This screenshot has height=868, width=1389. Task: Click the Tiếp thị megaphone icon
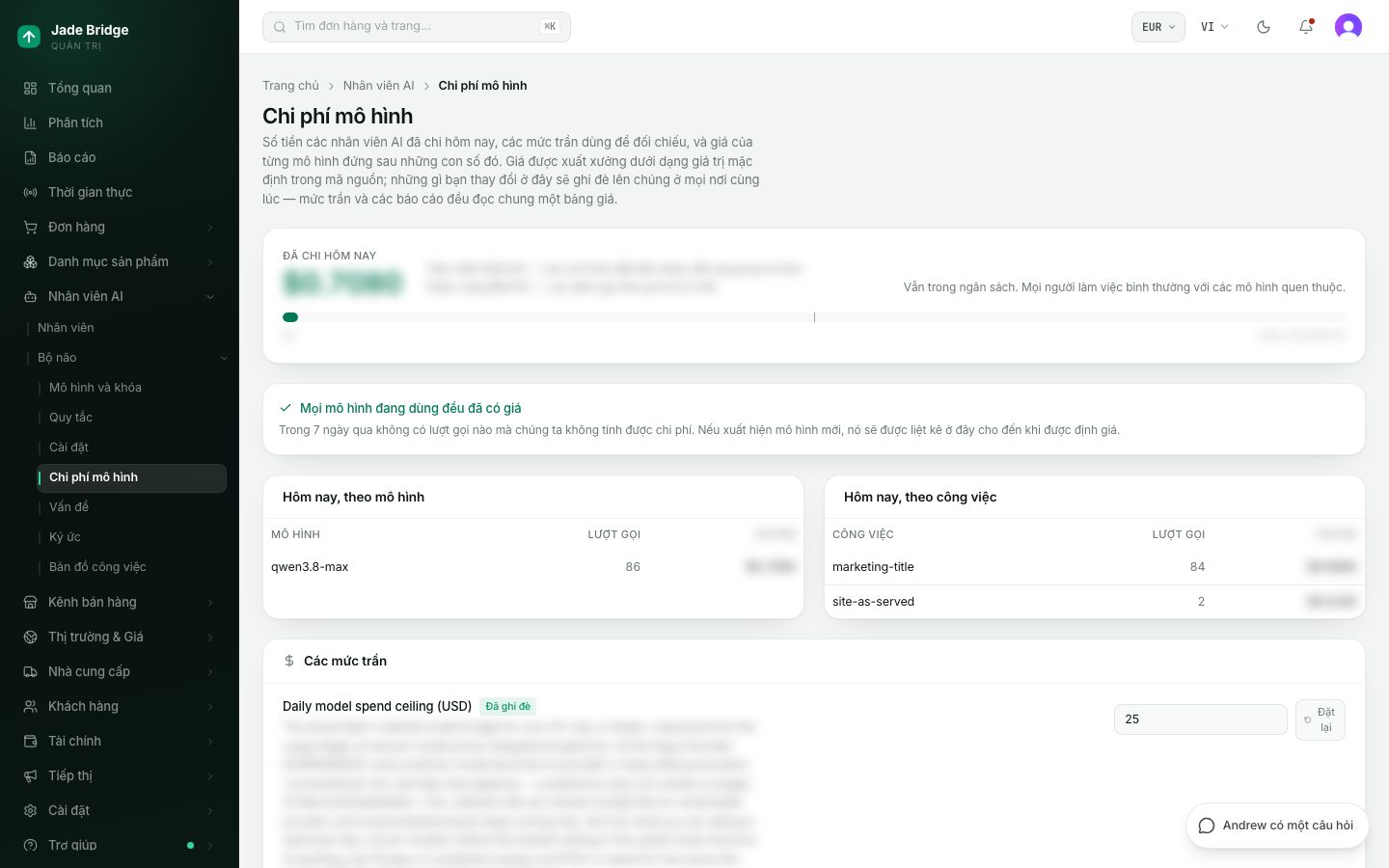[30, 775]
